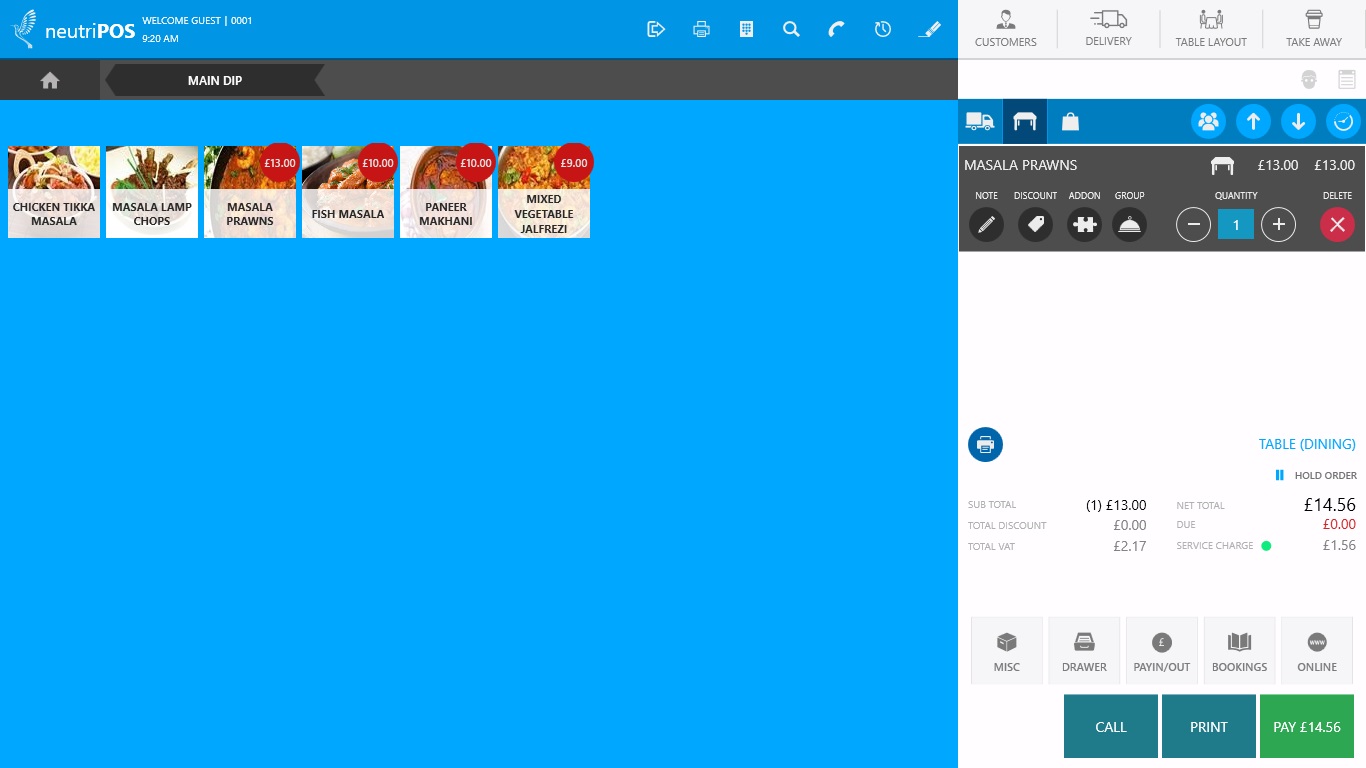Increase quantity with the plus button
This screenshot has width=1366, height=768.
point(1278,225)
